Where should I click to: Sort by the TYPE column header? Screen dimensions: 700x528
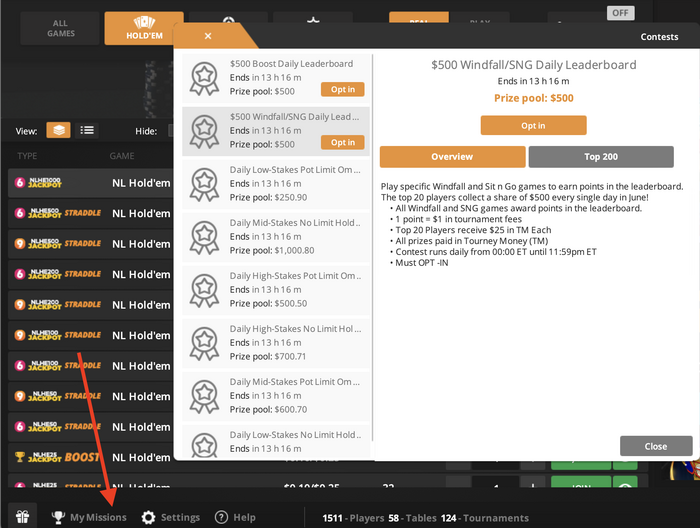[27, 156]
